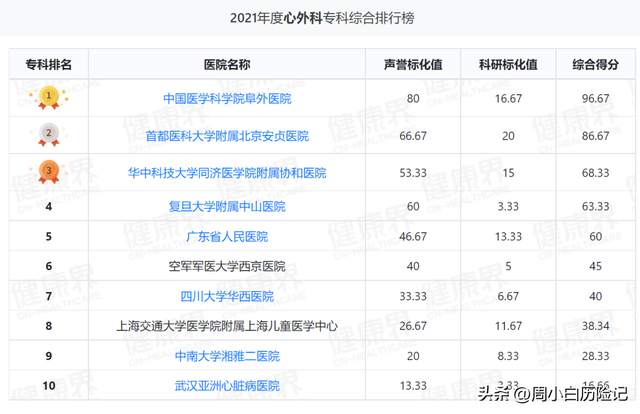Click the research value 8.33

(508, 356)
